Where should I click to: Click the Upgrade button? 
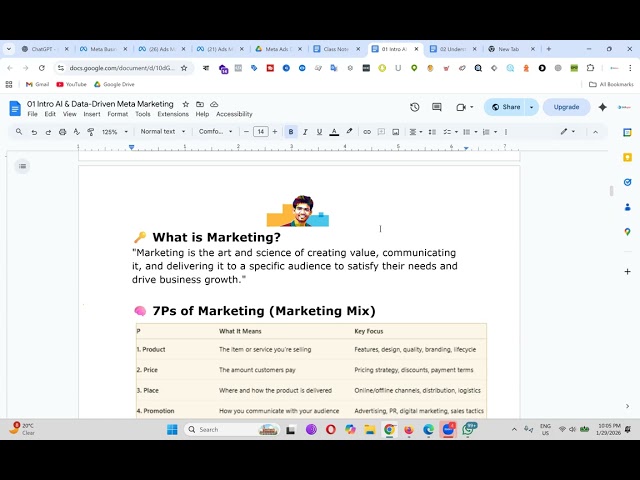(566, 107)
